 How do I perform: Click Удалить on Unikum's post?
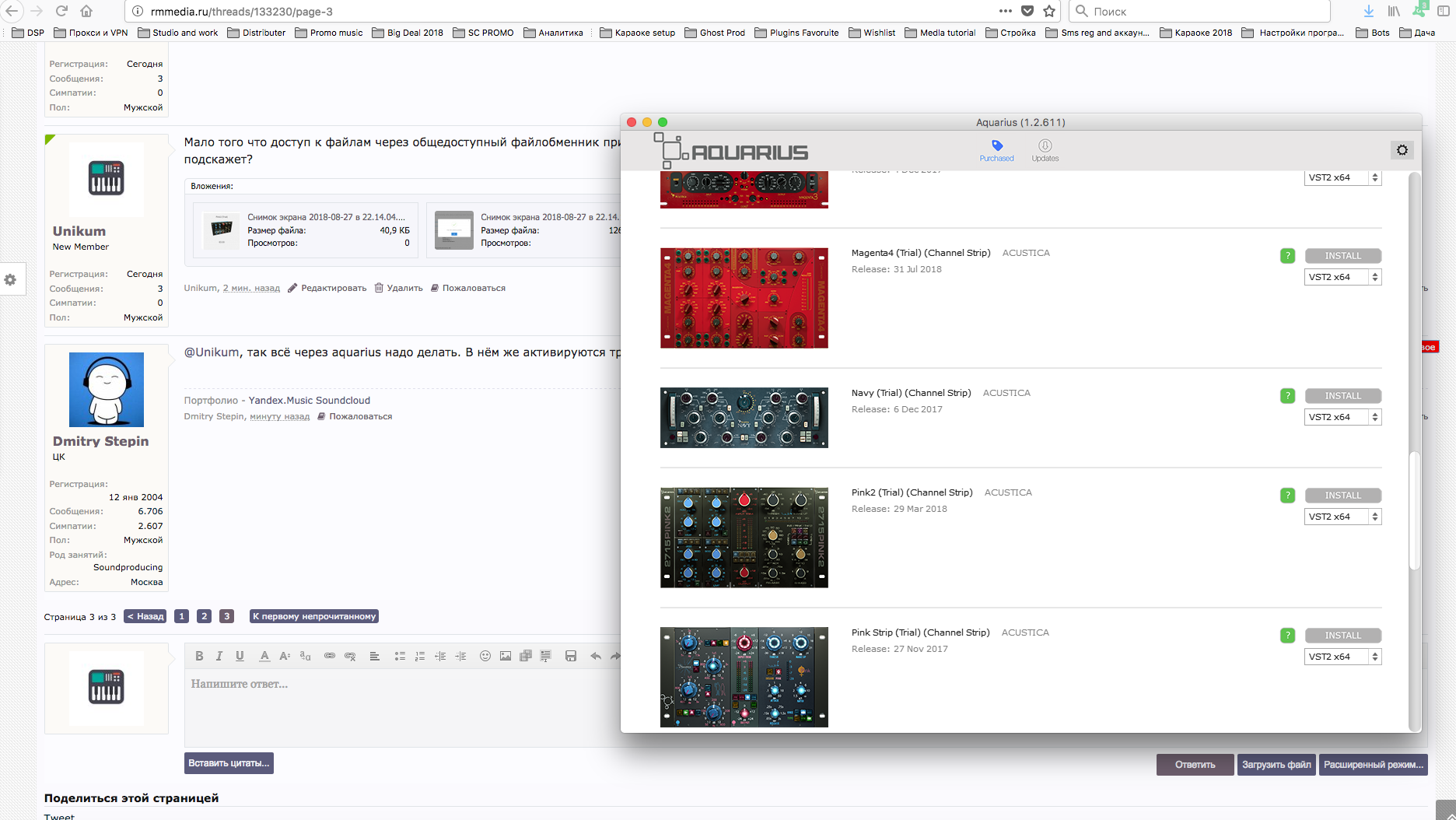click(398, 288)
